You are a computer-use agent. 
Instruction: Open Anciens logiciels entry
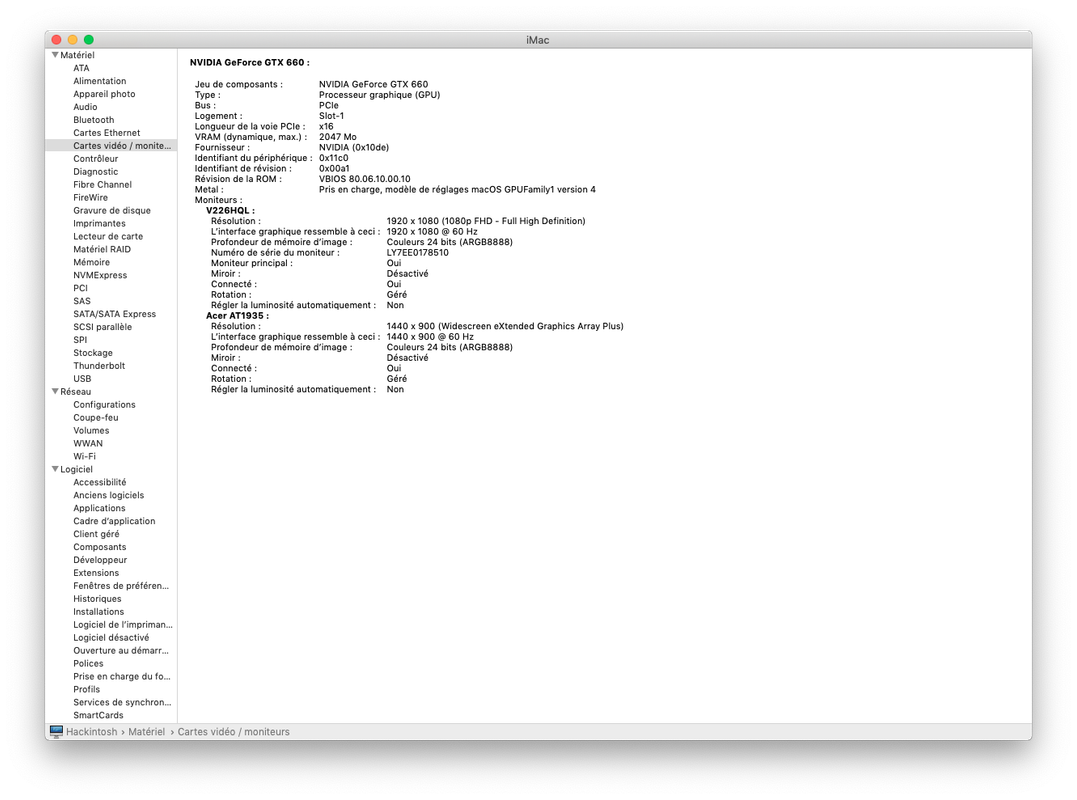pos(109,496)
